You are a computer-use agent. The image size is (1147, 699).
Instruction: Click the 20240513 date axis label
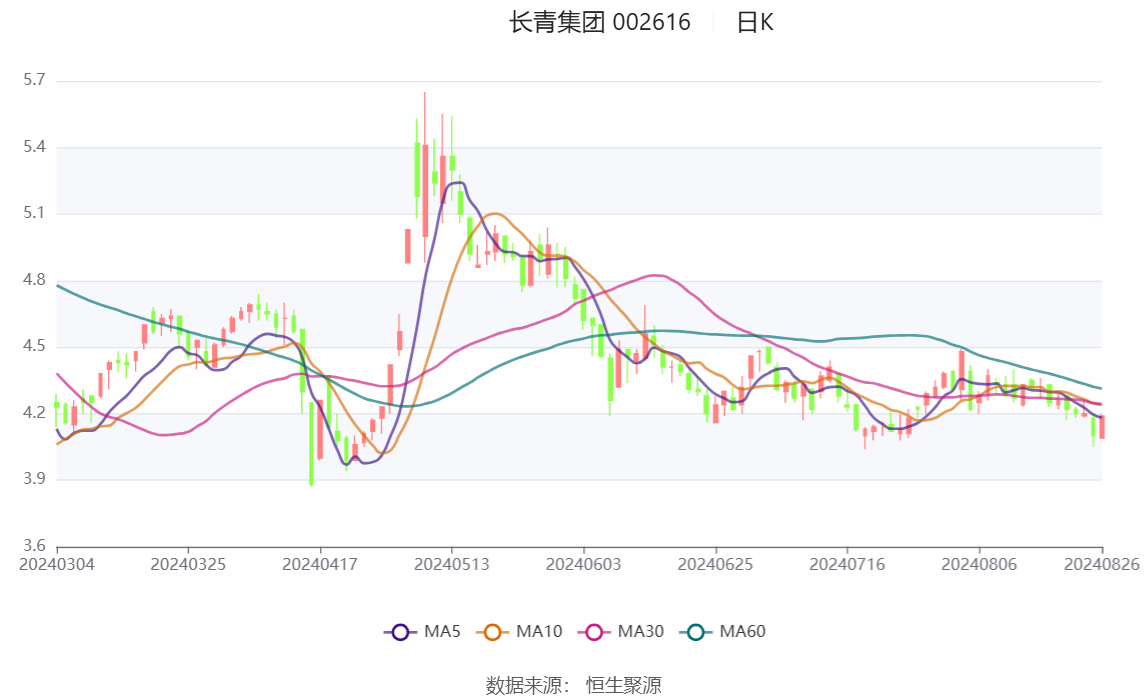coord(451,564)
